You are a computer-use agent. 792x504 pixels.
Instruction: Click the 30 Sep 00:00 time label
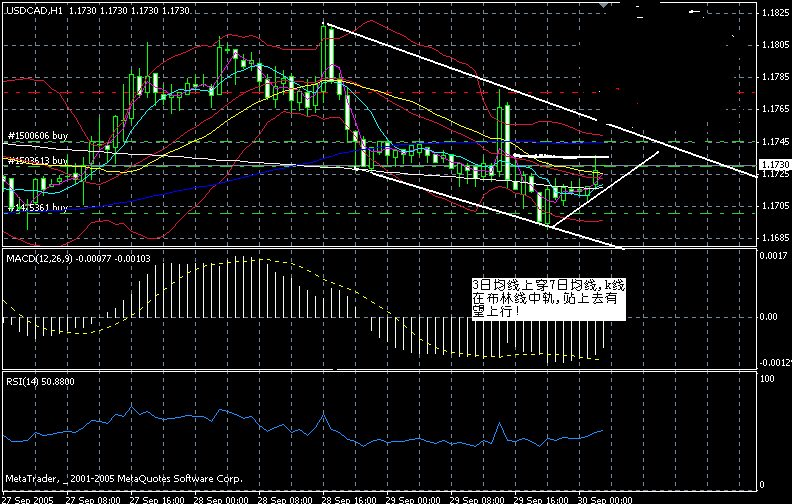point(605,499)
